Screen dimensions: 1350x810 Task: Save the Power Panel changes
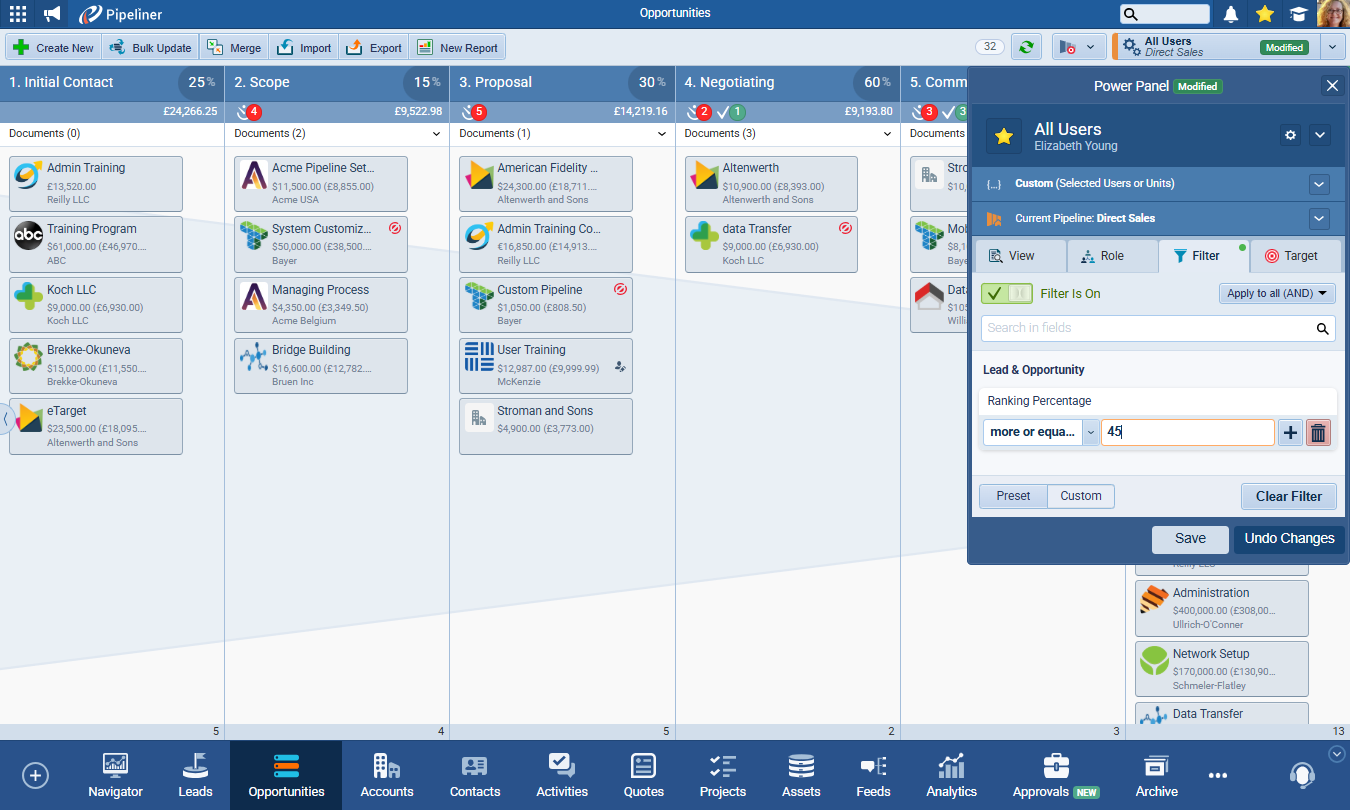[x=1190, y=538]
